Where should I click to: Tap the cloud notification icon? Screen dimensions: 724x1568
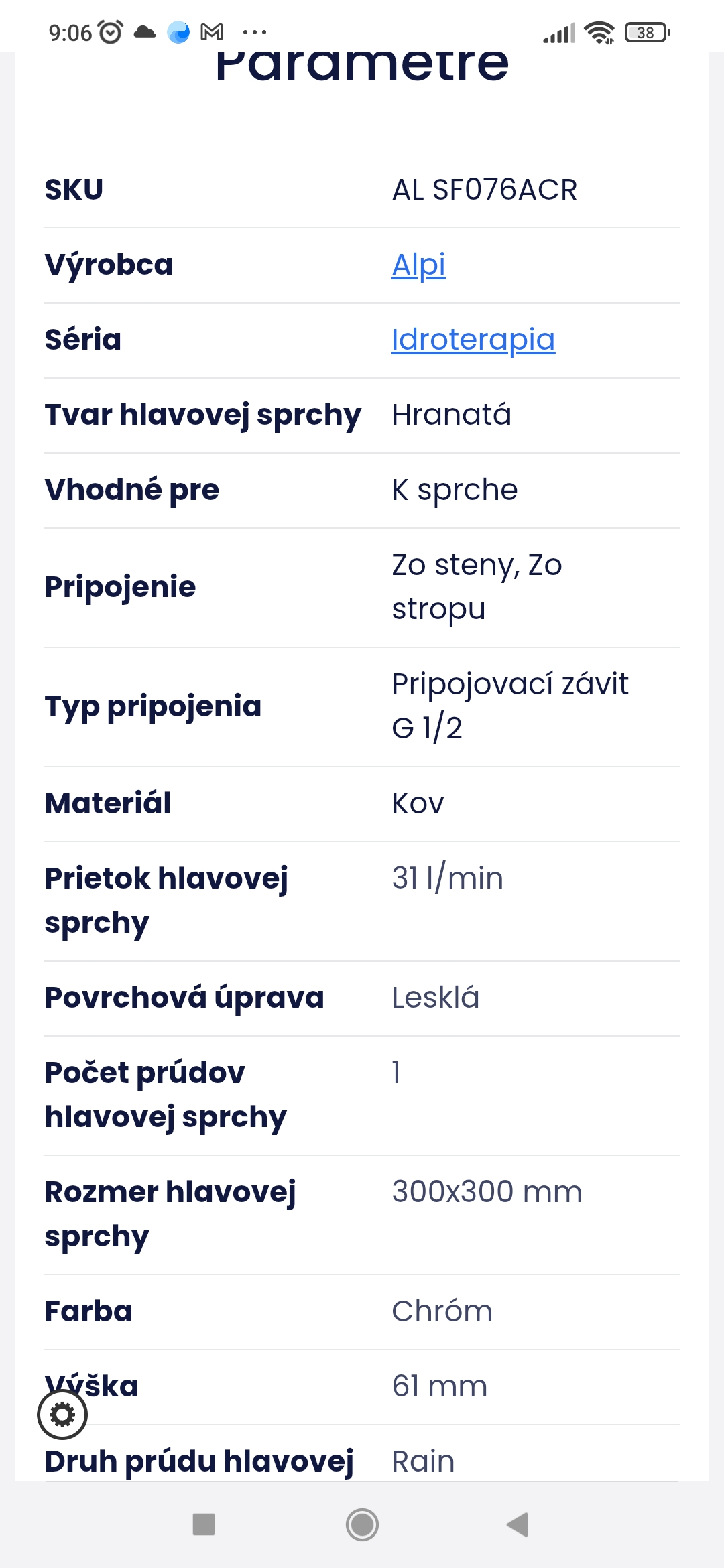click(145, 32)
